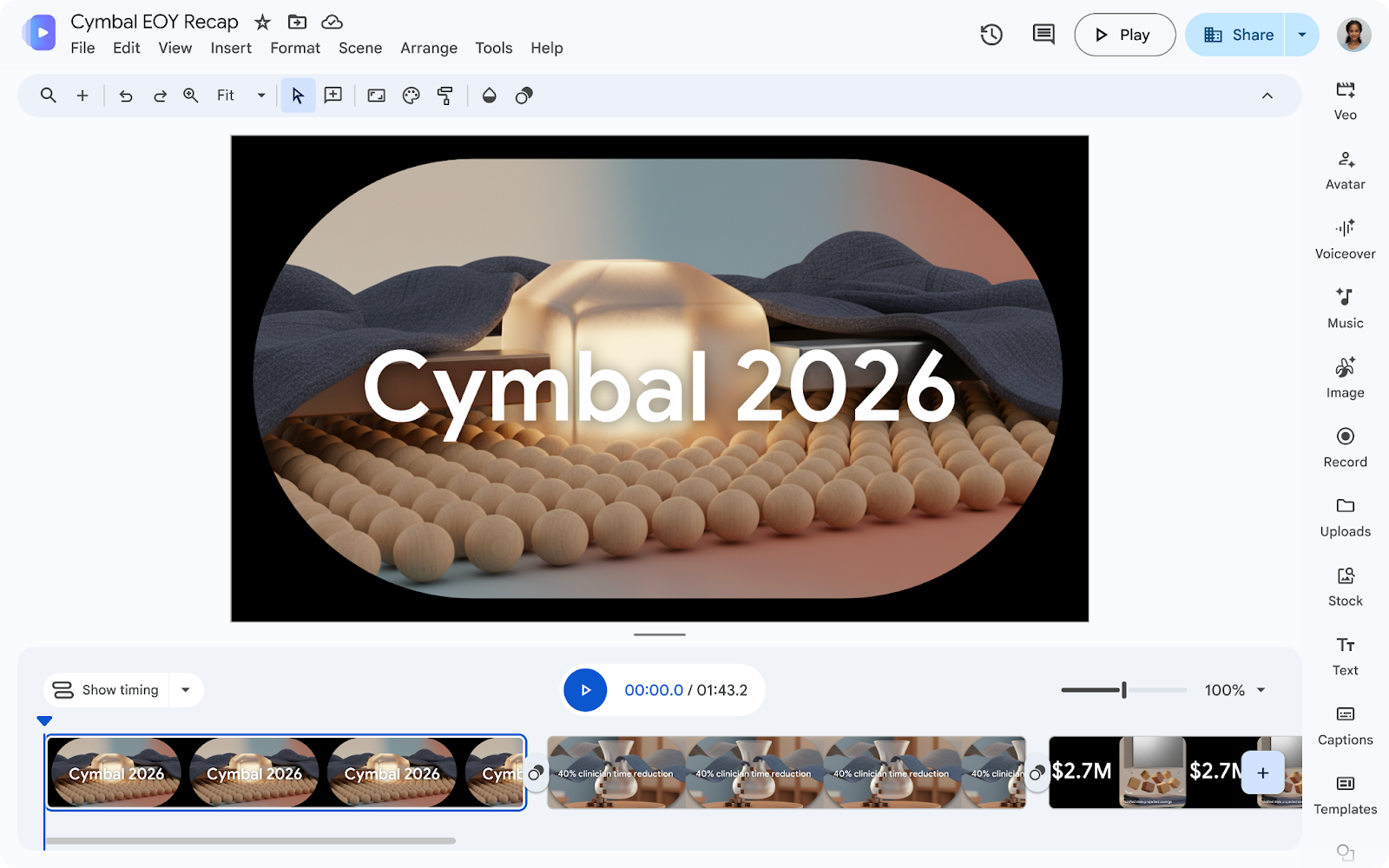1389x868 pixels.
Task: Open the Music panel
Action: [1345, 309]
